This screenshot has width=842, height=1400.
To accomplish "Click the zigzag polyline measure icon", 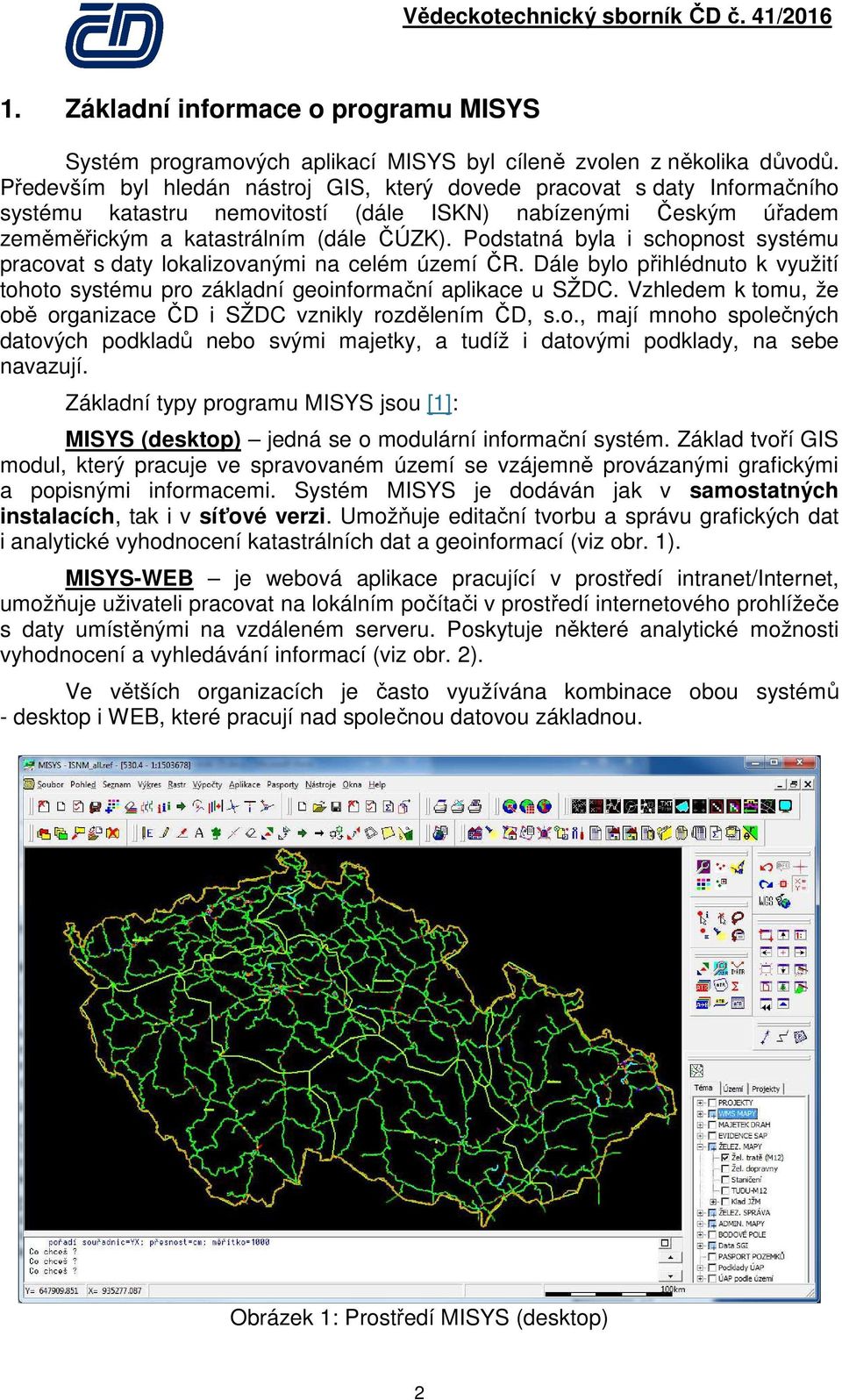I will (782, 1037).
